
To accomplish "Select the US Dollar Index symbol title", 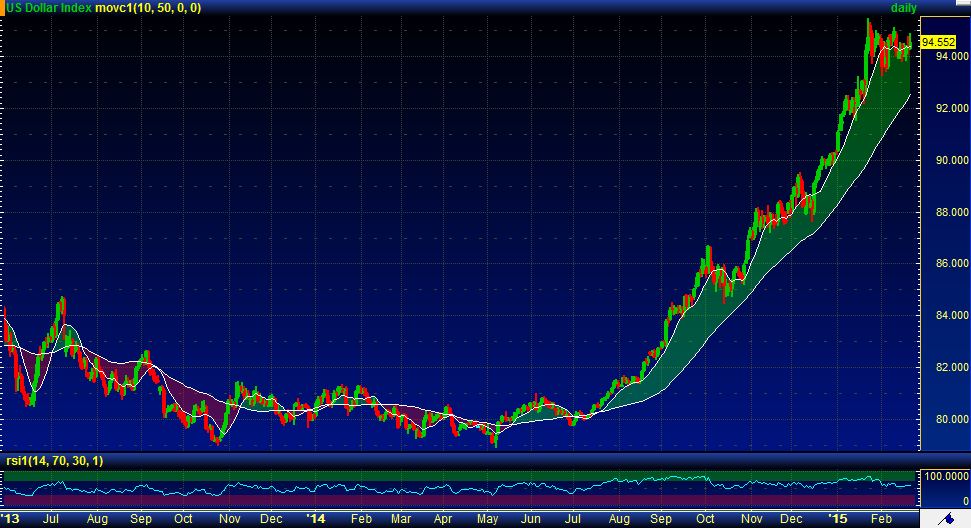I will click(47, 8).
